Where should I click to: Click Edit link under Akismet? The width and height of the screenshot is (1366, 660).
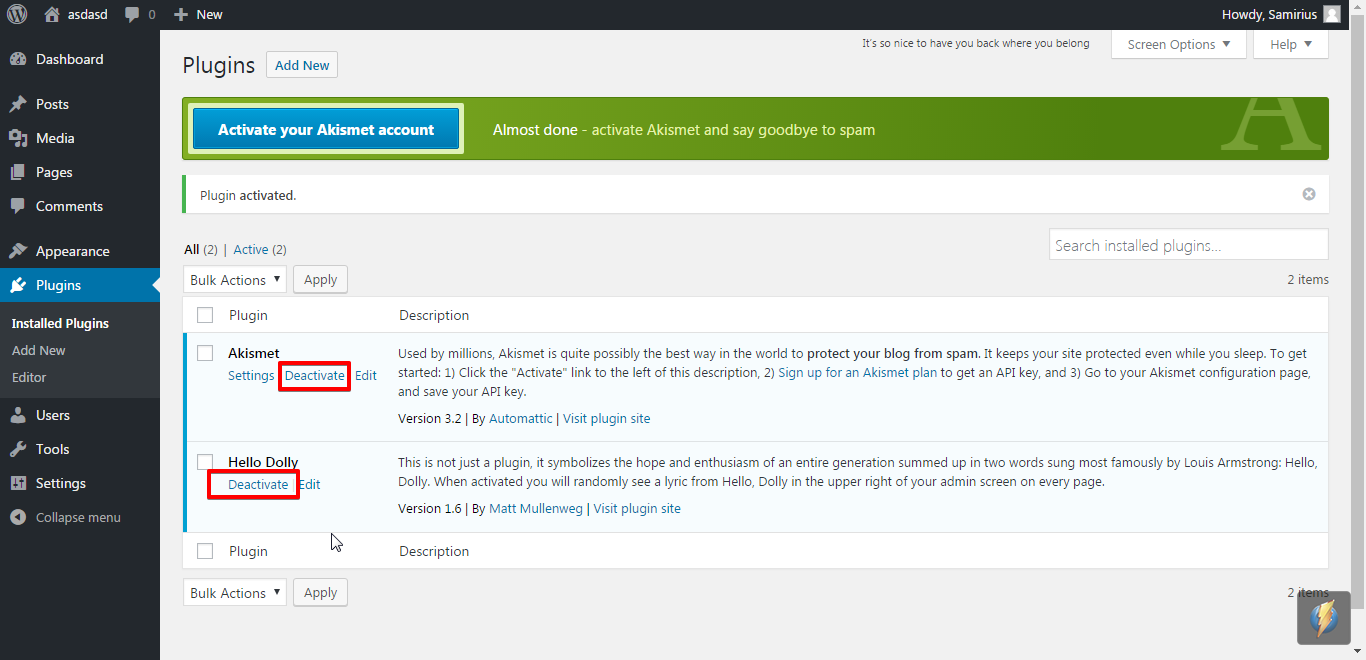[x=366, y=376]
